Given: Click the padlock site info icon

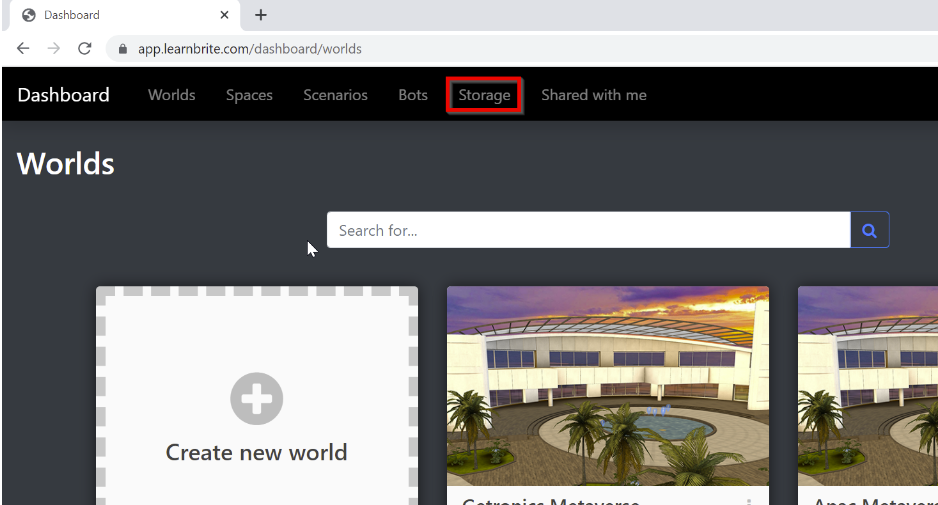Looking at the screenshot, I should [123, 49].
